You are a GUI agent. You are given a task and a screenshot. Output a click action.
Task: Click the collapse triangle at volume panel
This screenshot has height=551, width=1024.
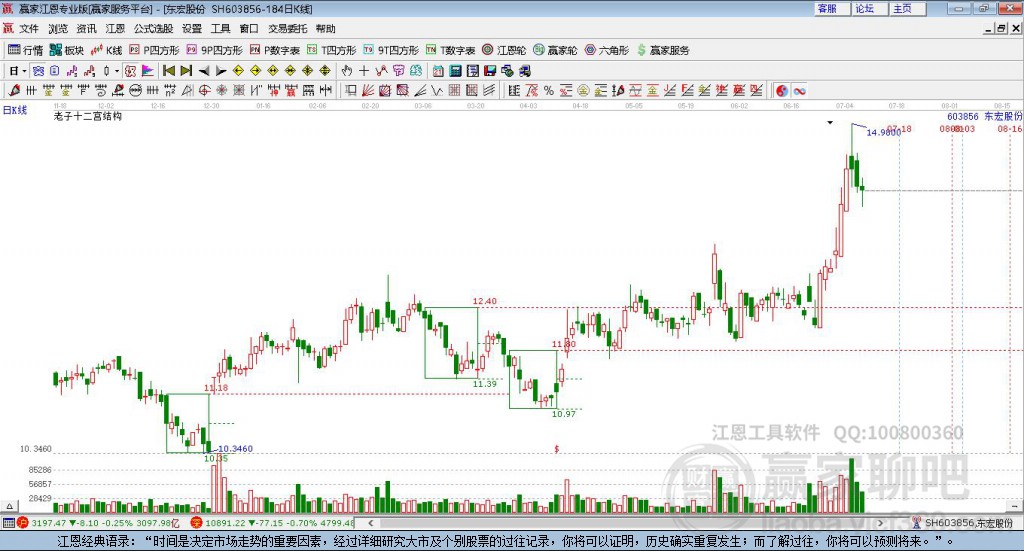tap(9, 506)
